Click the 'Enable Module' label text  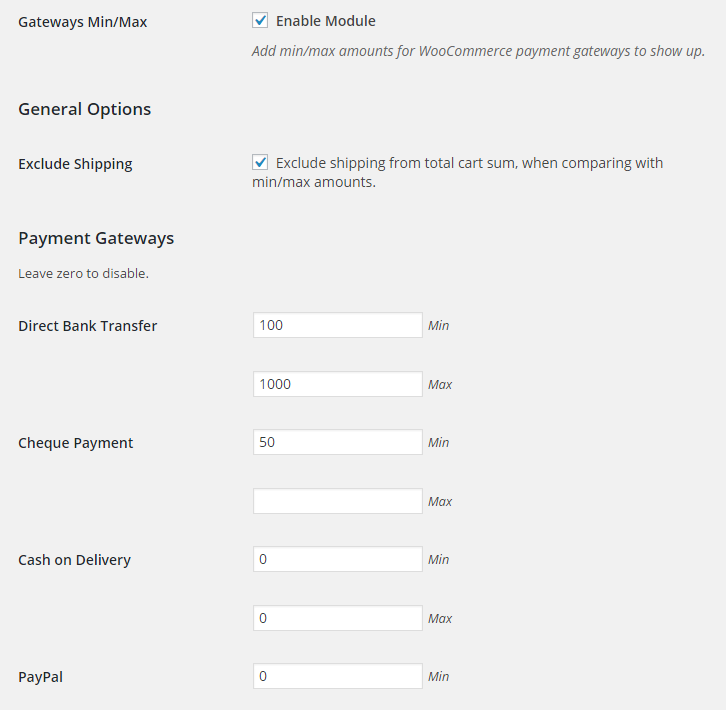pos(325,21)
